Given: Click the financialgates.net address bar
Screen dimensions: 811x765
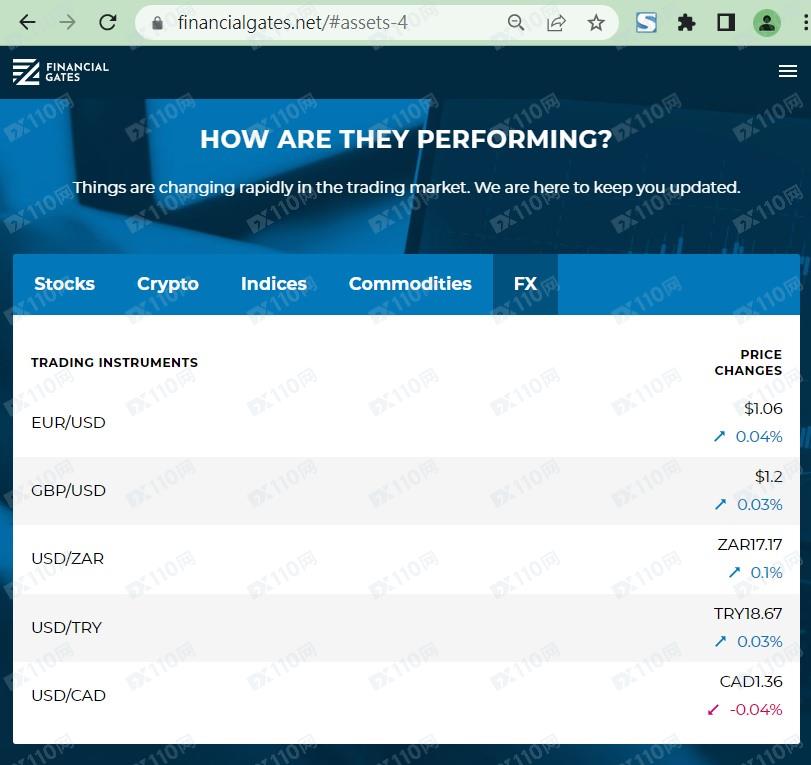Looking at the screenshot, I should (x=330, y=22).
